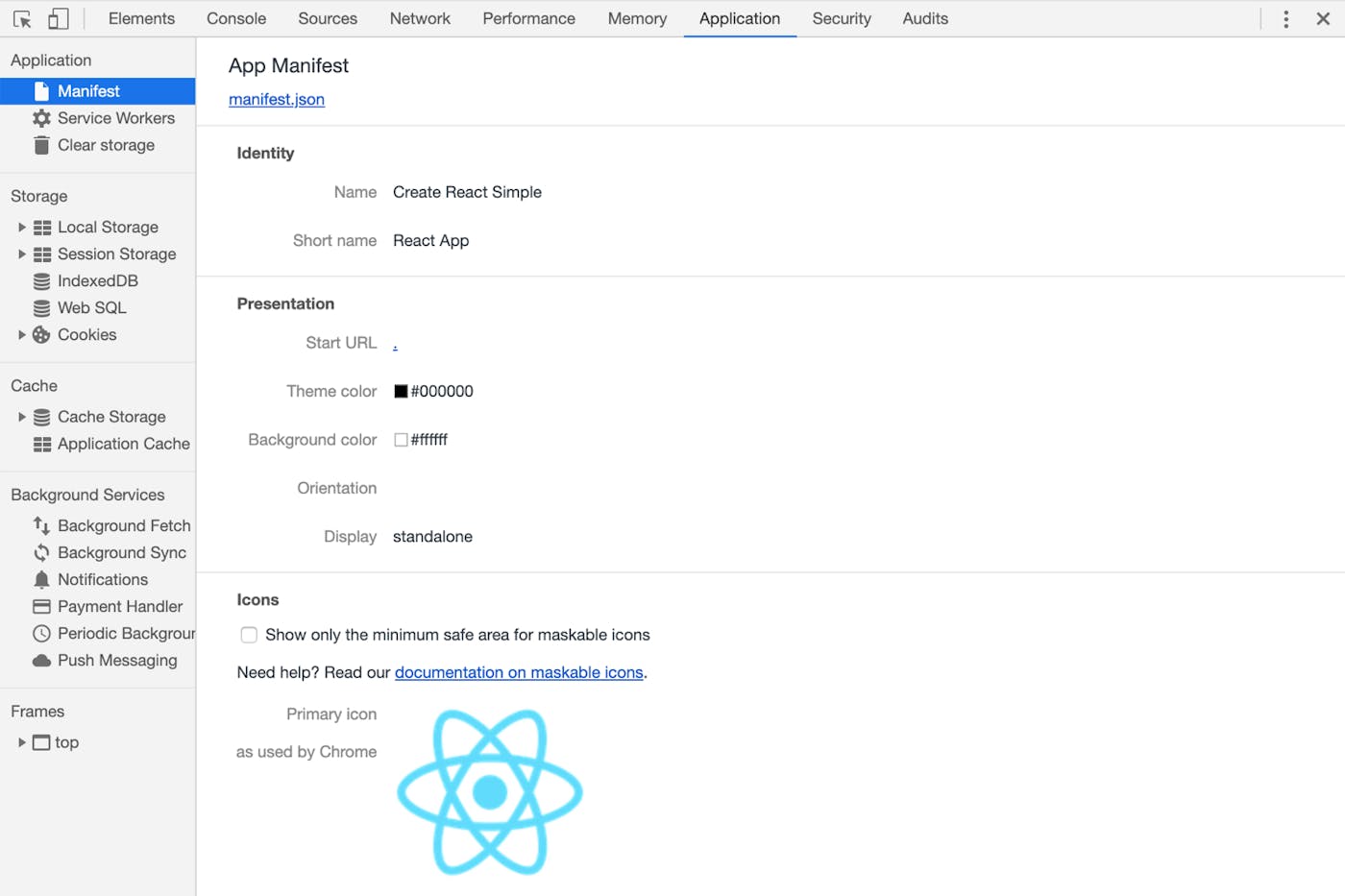Switch to the Audits tab

(x=925, y=18)
